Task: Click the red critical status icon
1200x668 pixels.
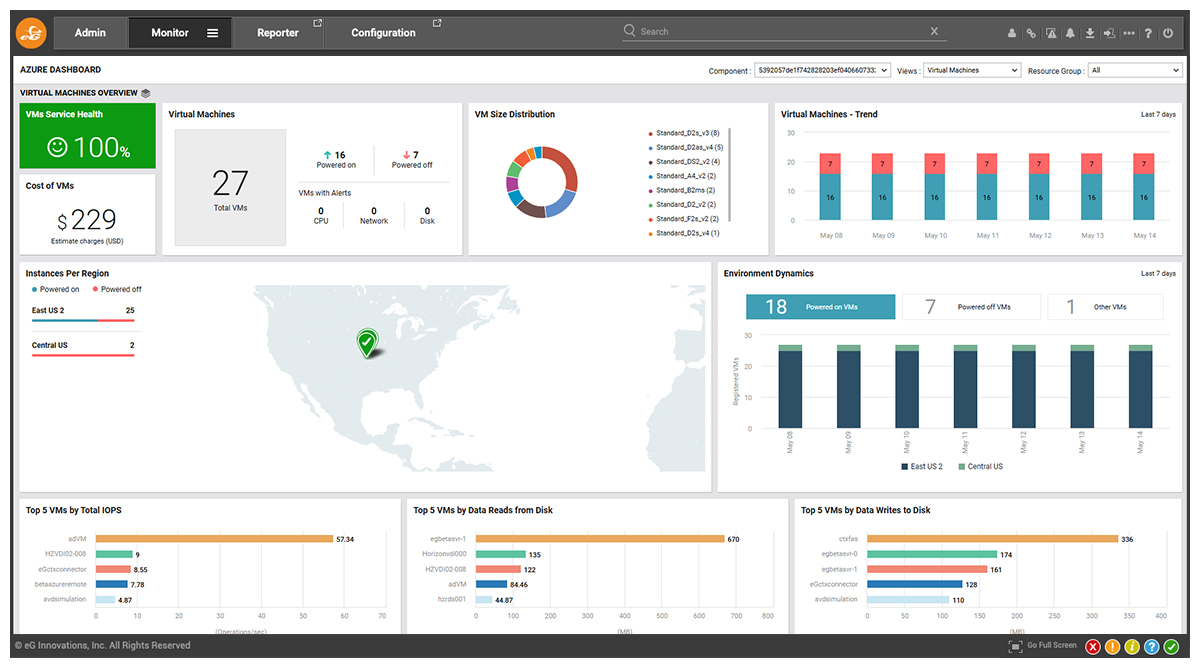Action: point(1092,647)
